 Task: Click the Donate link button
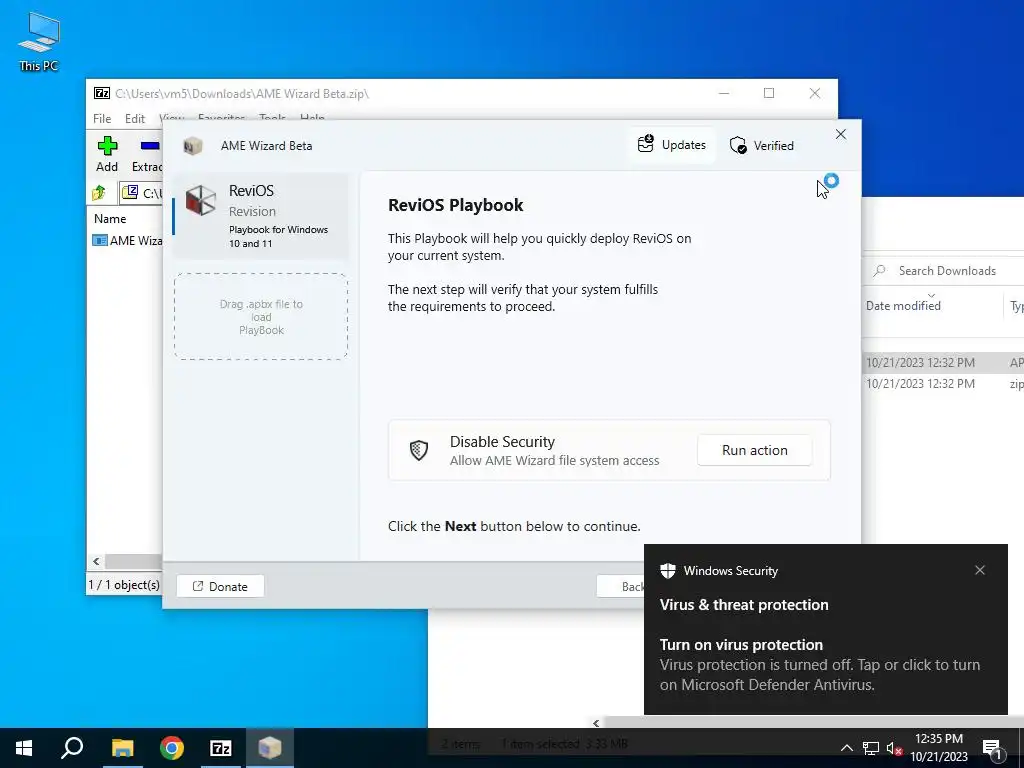220,586
